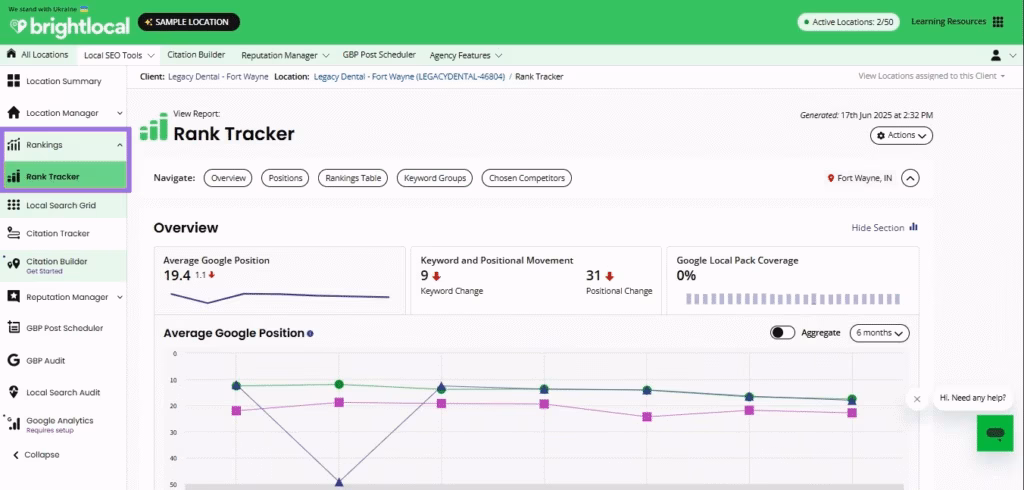Image resolution: width=1024 pixels, height=490 pixels.
Task: Expand the Actions dropdown
Action: (901, 135)
